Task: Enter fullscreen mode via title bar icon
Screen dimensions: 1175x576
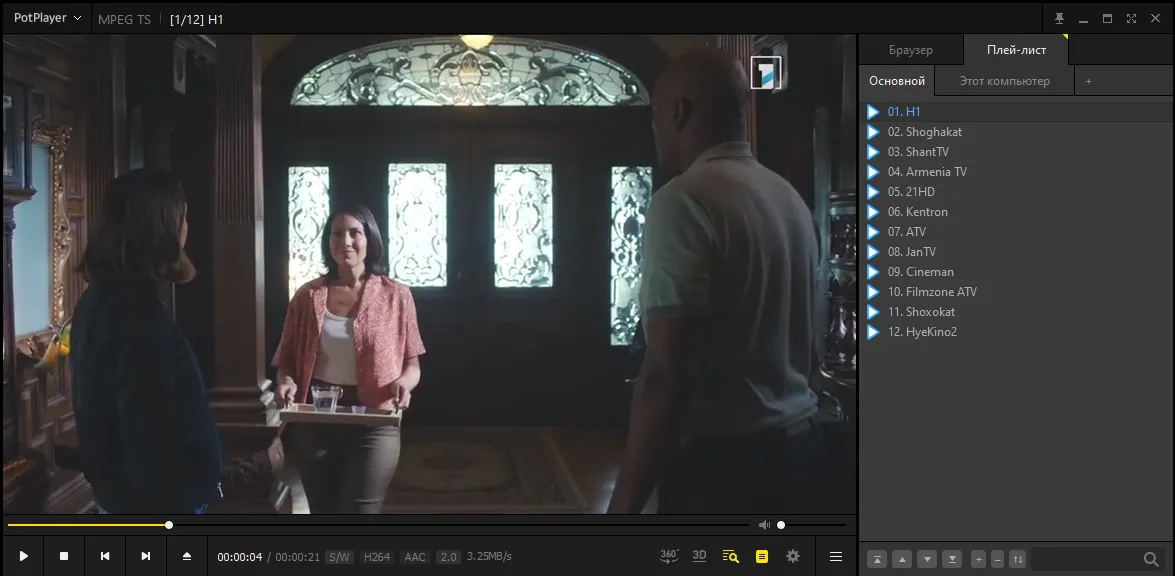Action: (x=1131, y=19)
